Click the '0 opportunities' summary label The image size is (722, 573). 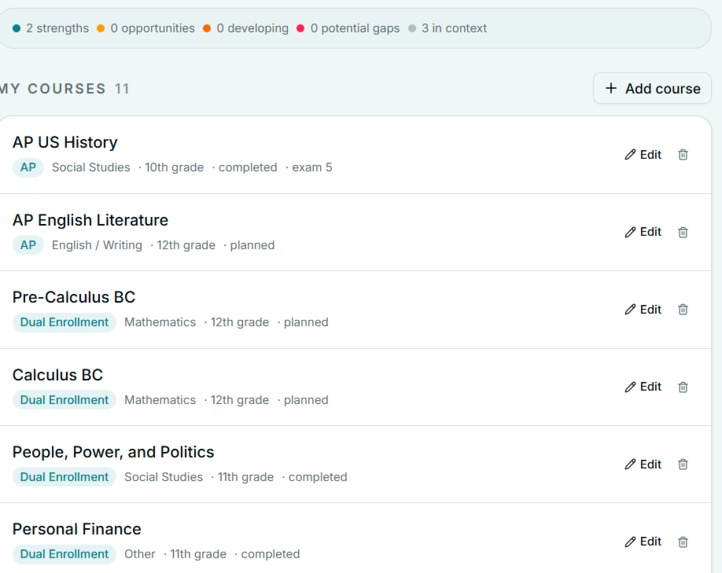click(152, 28)
